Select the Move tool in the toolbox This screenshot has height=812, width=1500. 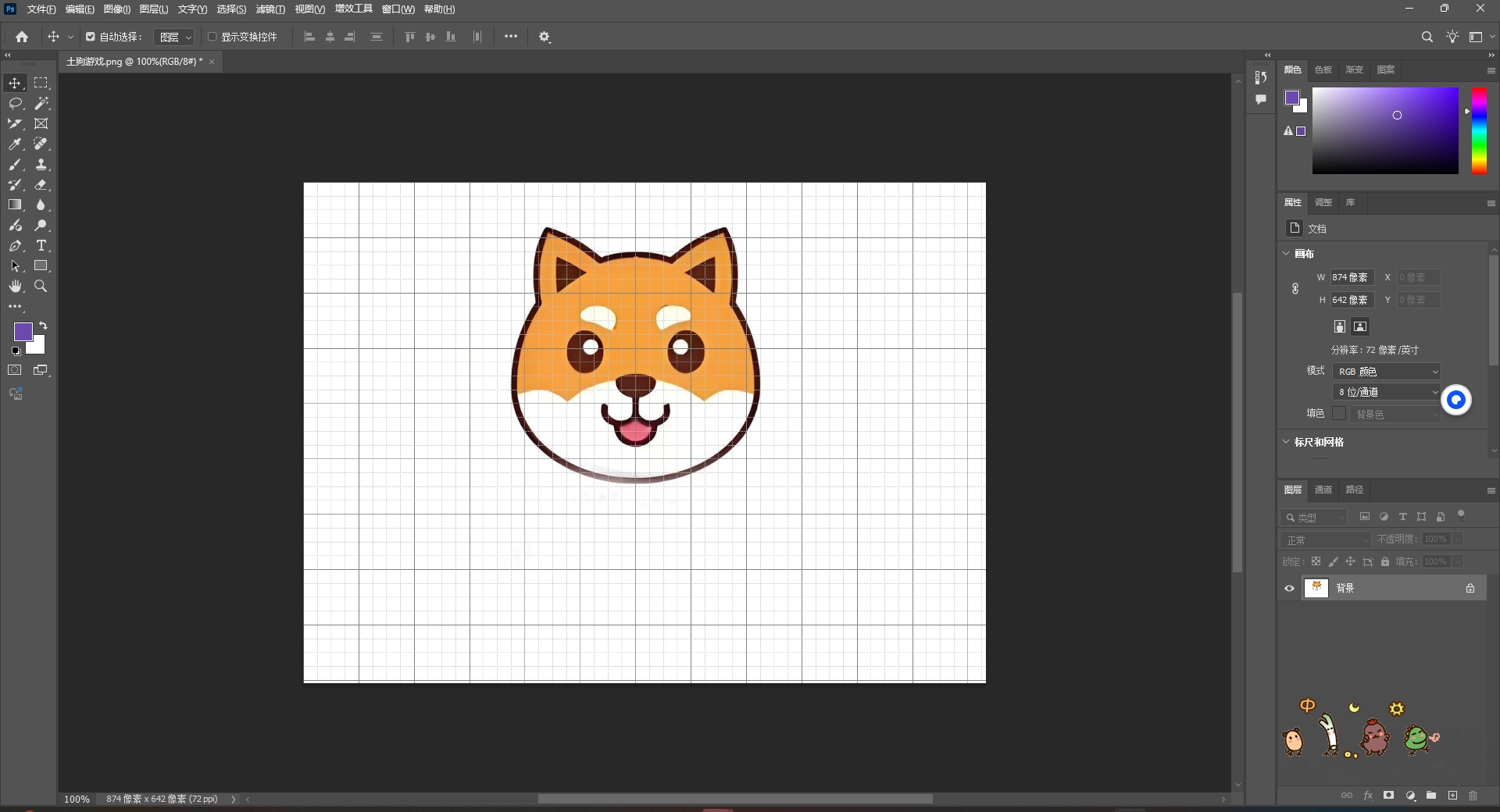(x=15, y=83)
